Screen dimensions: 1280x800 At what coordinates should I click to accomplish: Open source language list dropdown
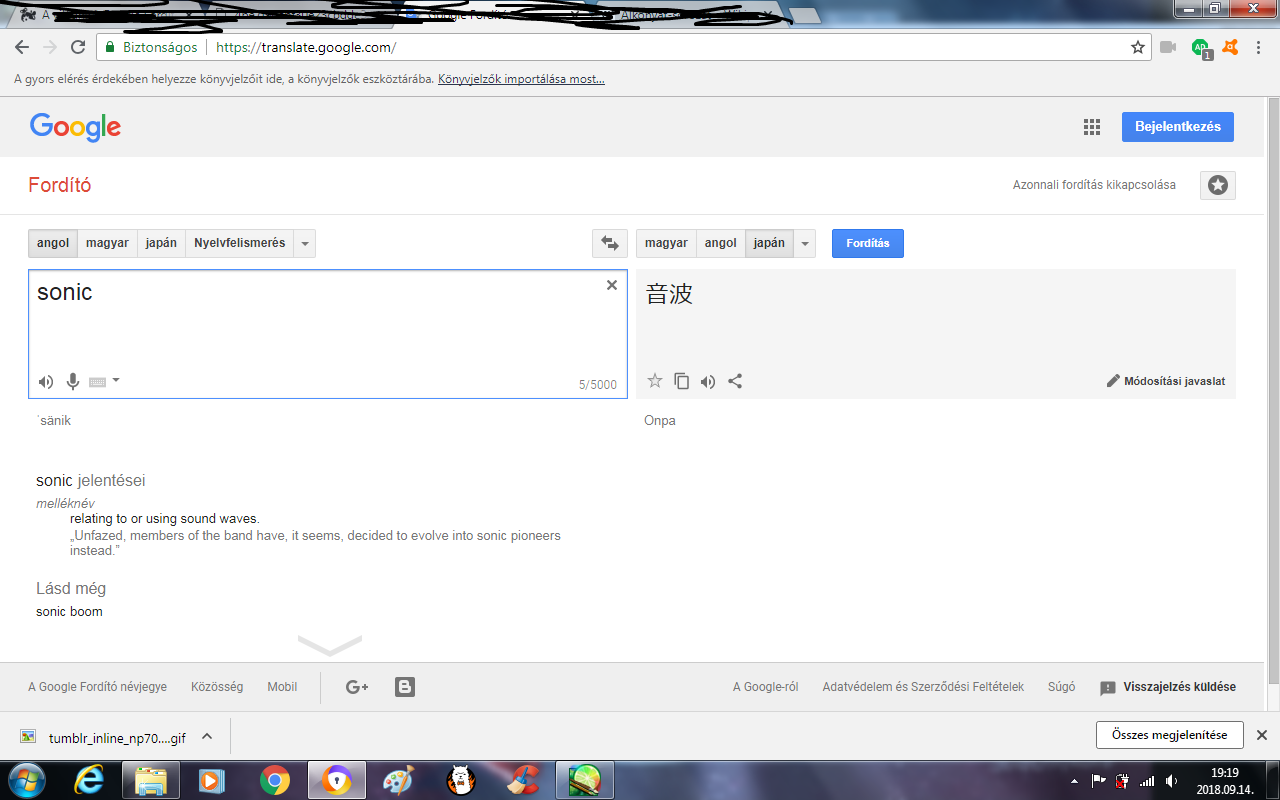pos(305,243)
